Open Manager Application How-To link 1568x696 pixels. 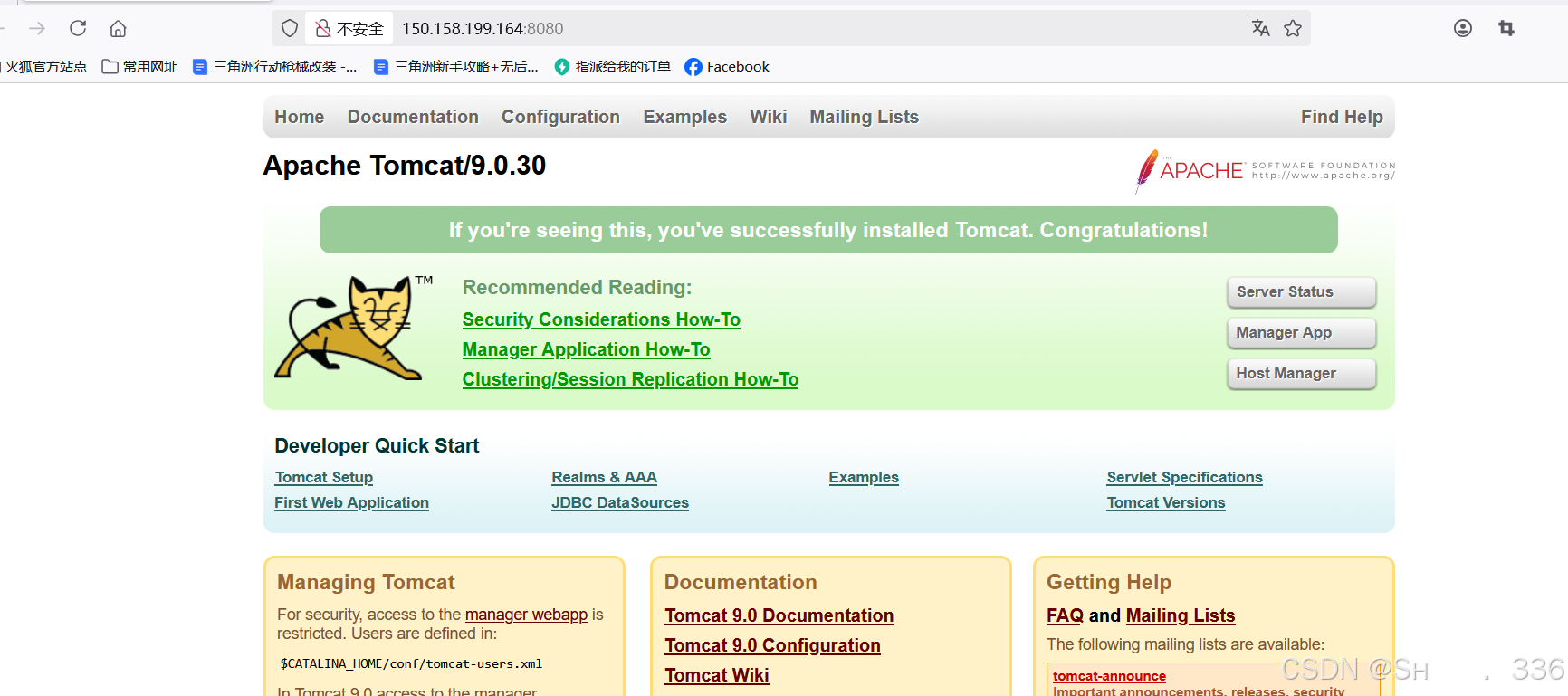(x=586, y=349)
